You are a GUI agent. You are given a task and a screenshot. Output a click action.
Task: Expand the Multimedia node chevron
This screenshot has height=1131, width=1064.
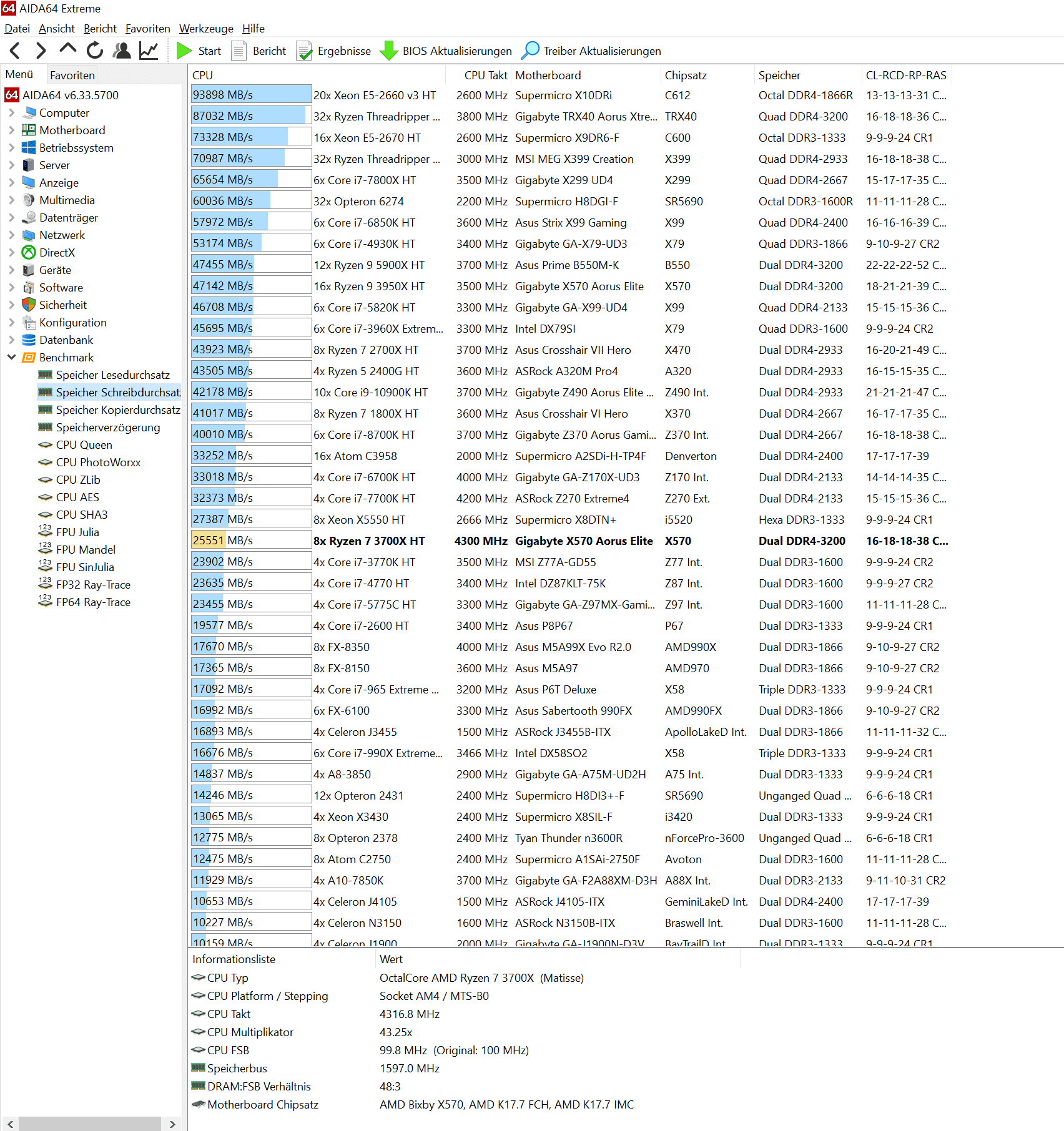coord(11,200)
